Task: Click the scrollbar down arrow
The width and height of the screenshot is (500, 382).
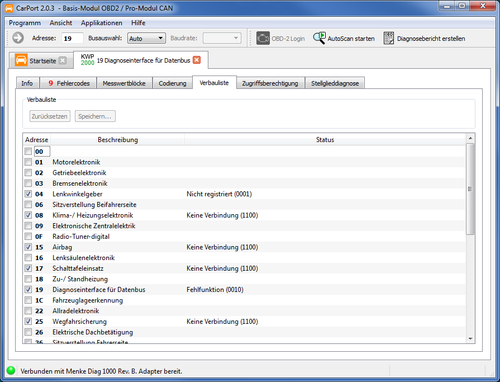Action: (470, 339)
